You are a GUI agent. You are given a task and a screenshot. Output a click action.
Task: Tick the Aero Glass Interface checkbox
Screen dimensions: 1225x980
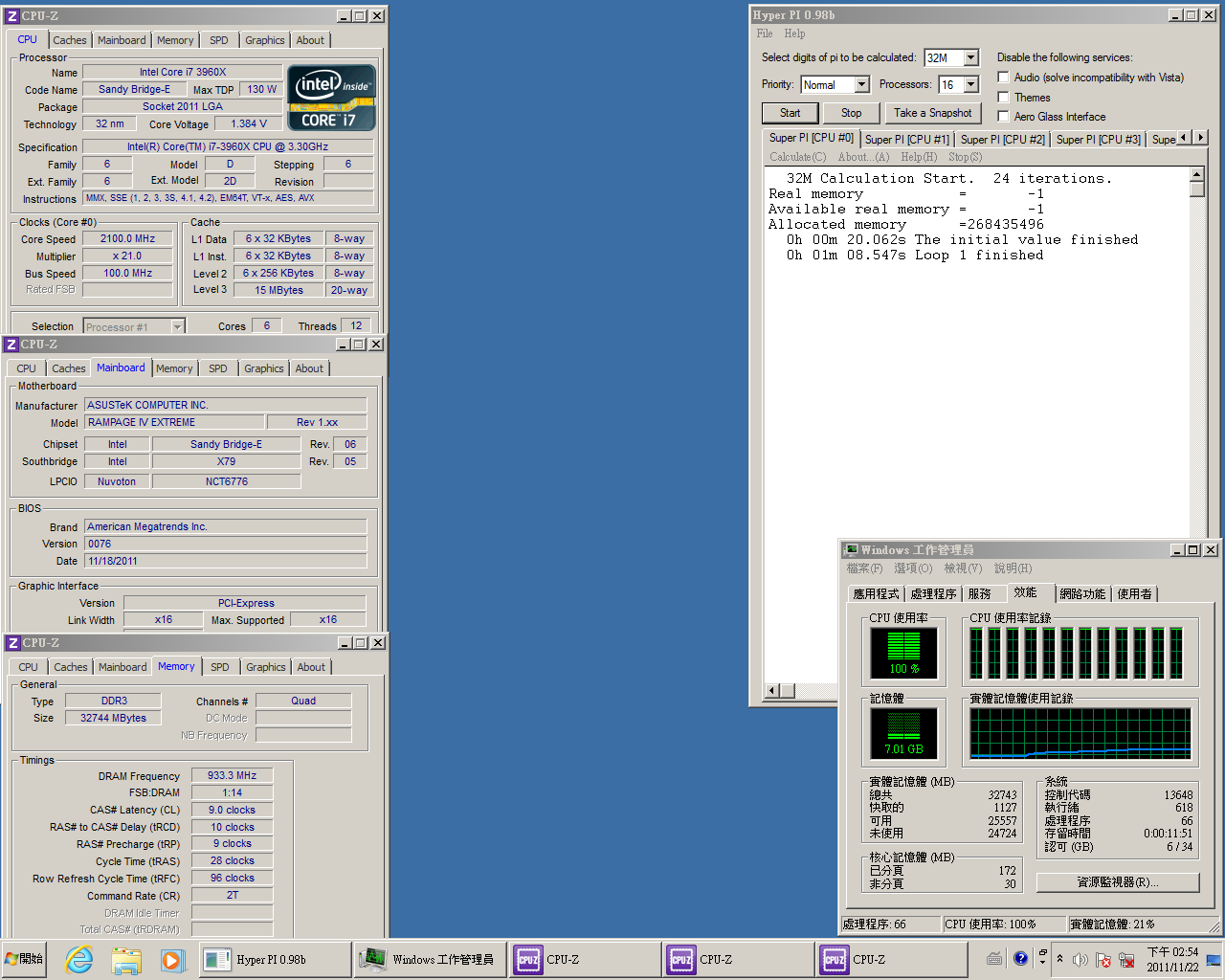coord(1003,116)
